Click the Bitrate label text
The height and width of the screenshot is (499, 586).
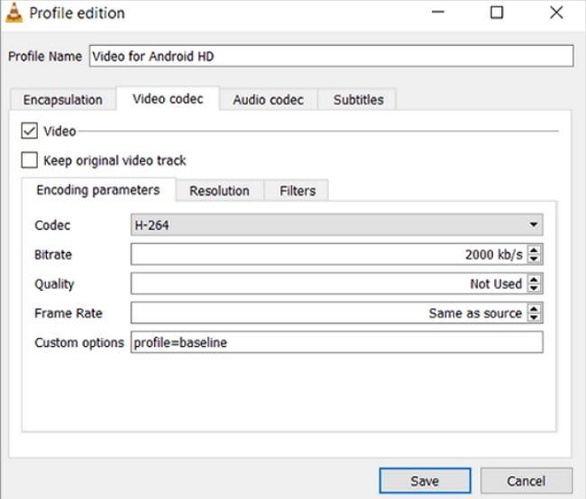click(x=53, y=255)
